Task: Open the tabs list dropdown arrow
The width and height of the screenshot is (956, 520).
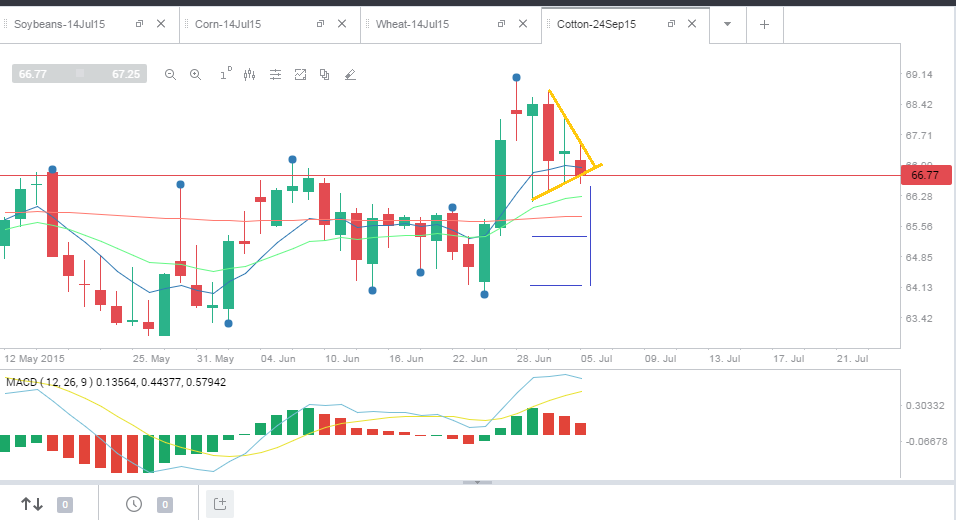Action: (727, 24)
